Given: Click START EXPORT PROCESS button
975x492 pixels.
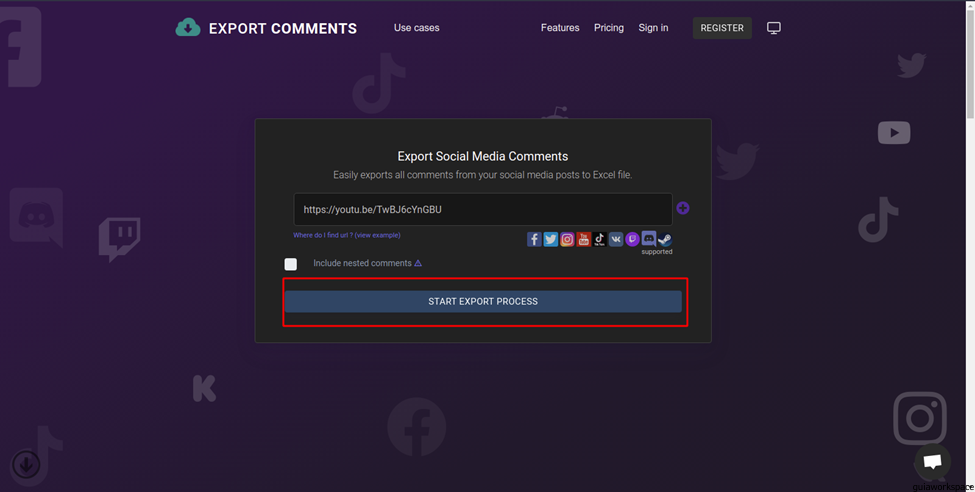Looking at the screenshot, I should pos(483,301).
